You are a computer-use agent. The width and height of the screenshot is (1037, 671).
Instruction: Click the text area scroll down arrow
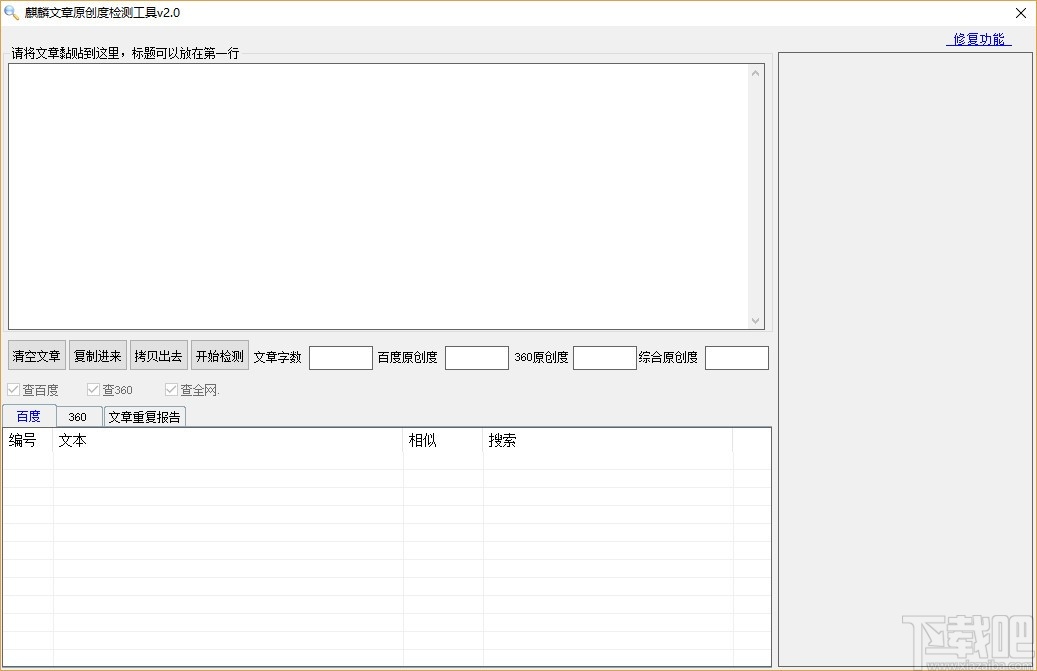pos(755,321)
